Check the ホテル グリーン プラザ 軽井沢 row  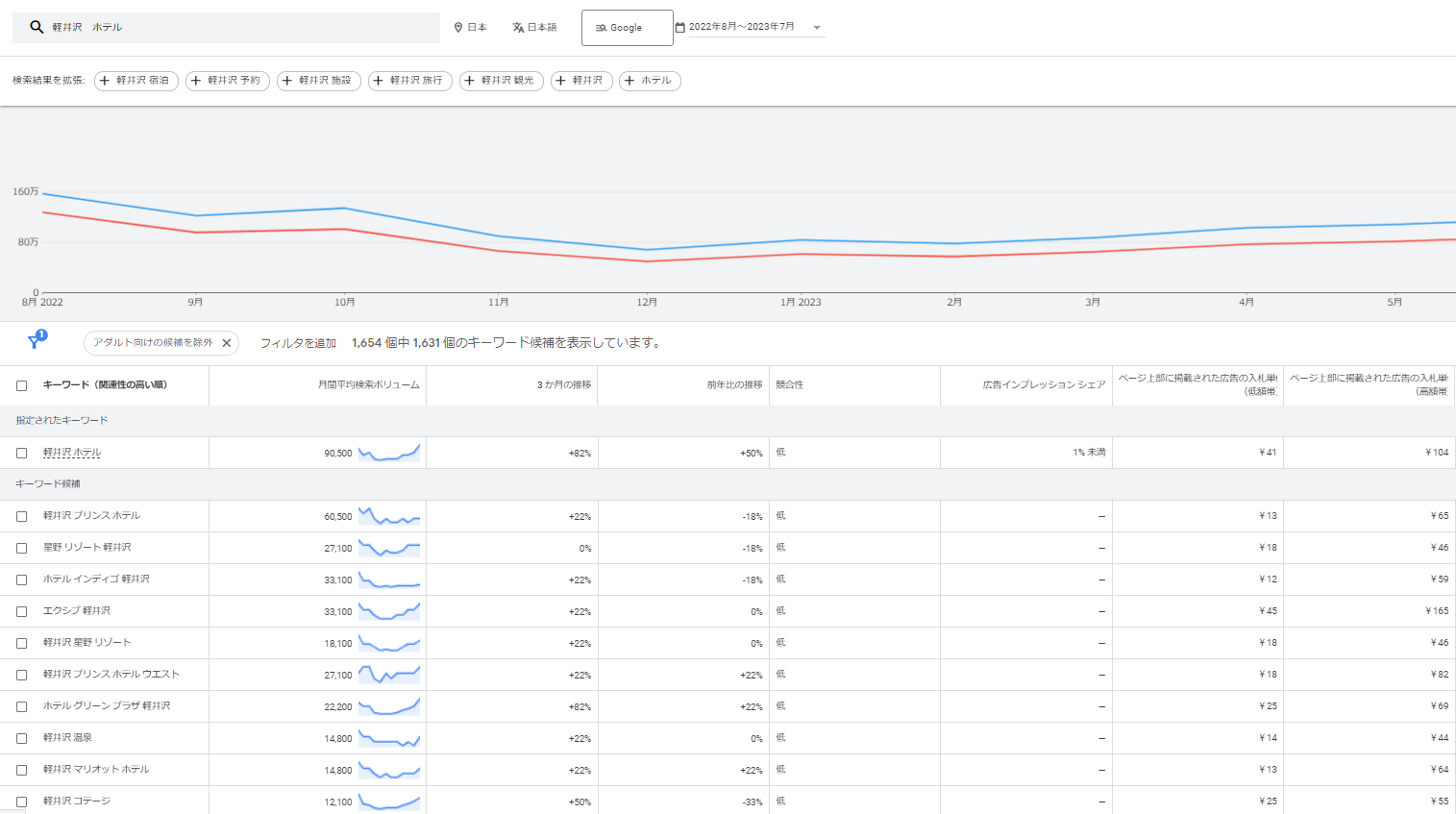21,706
